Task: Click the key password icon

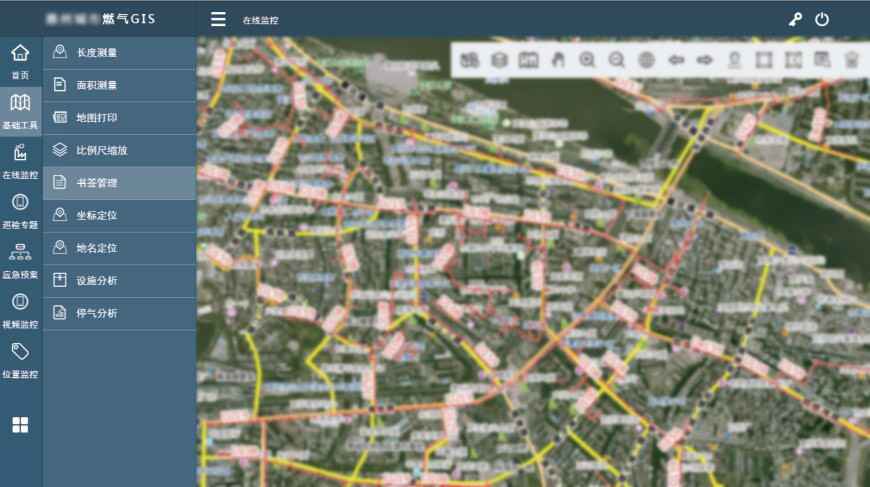Action: [795, 19]
